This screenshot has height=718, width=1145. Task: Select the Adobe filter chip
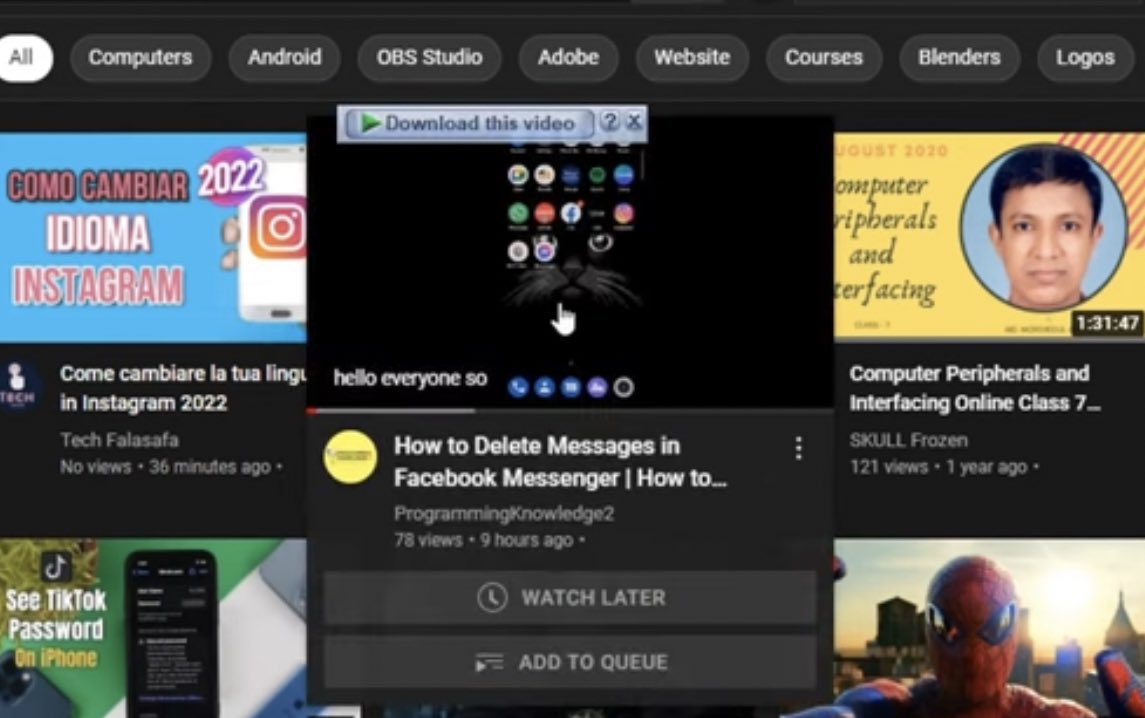(568, 57)
